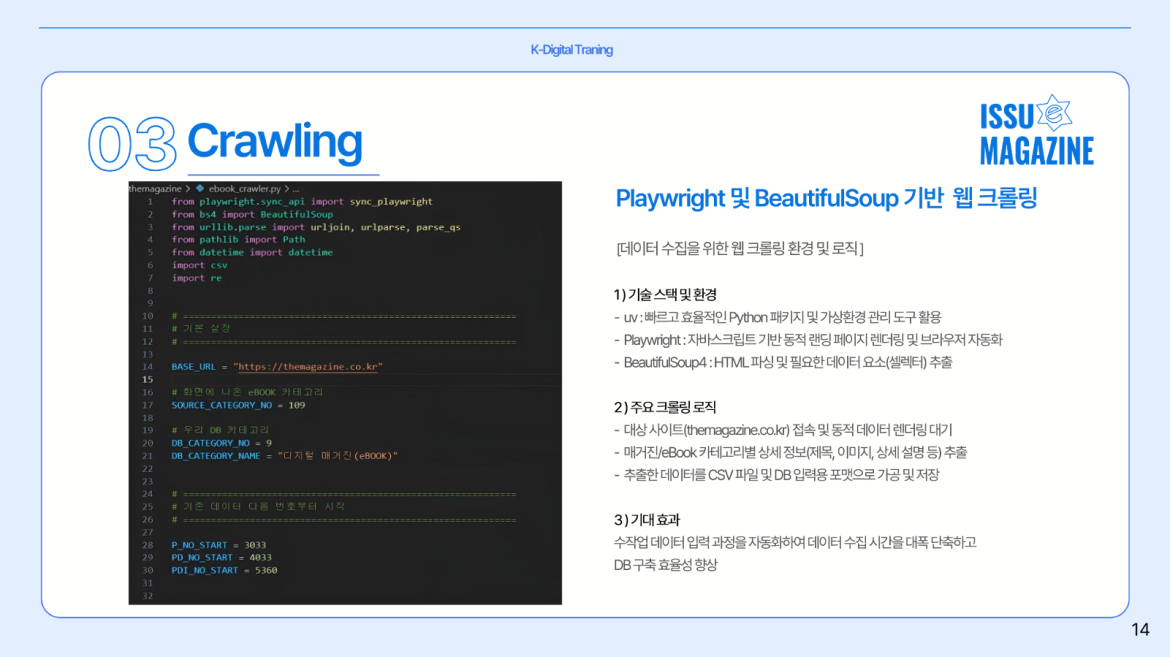The image size is (1170, 657).
Task: Click the comment # 우리 DB 카테고리
Action: click(x=220, y=430)
